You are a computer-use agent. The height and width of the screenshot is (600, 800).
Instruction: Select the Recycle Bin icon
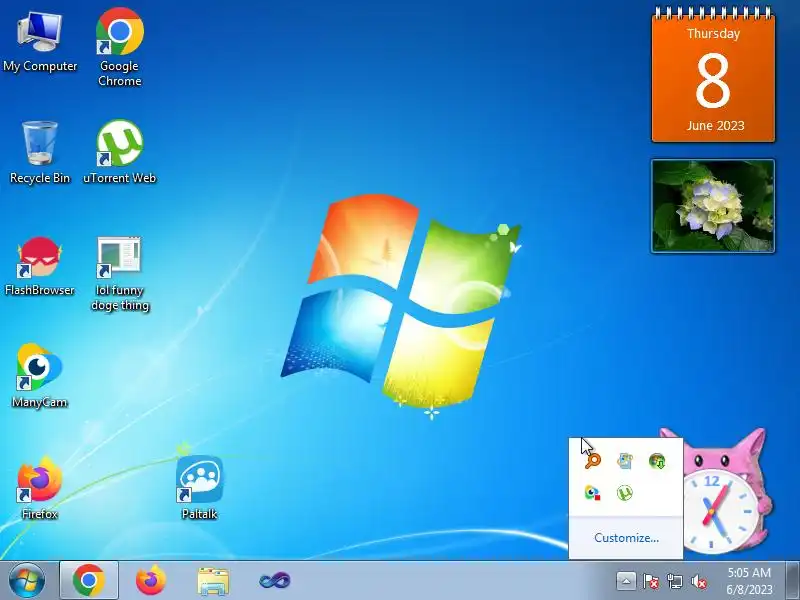[40, 152]
